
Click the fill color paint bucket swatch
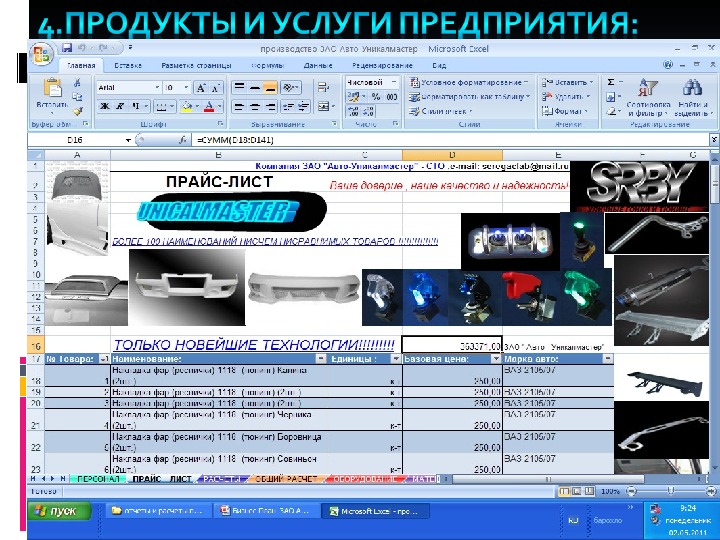pos(186,107)
